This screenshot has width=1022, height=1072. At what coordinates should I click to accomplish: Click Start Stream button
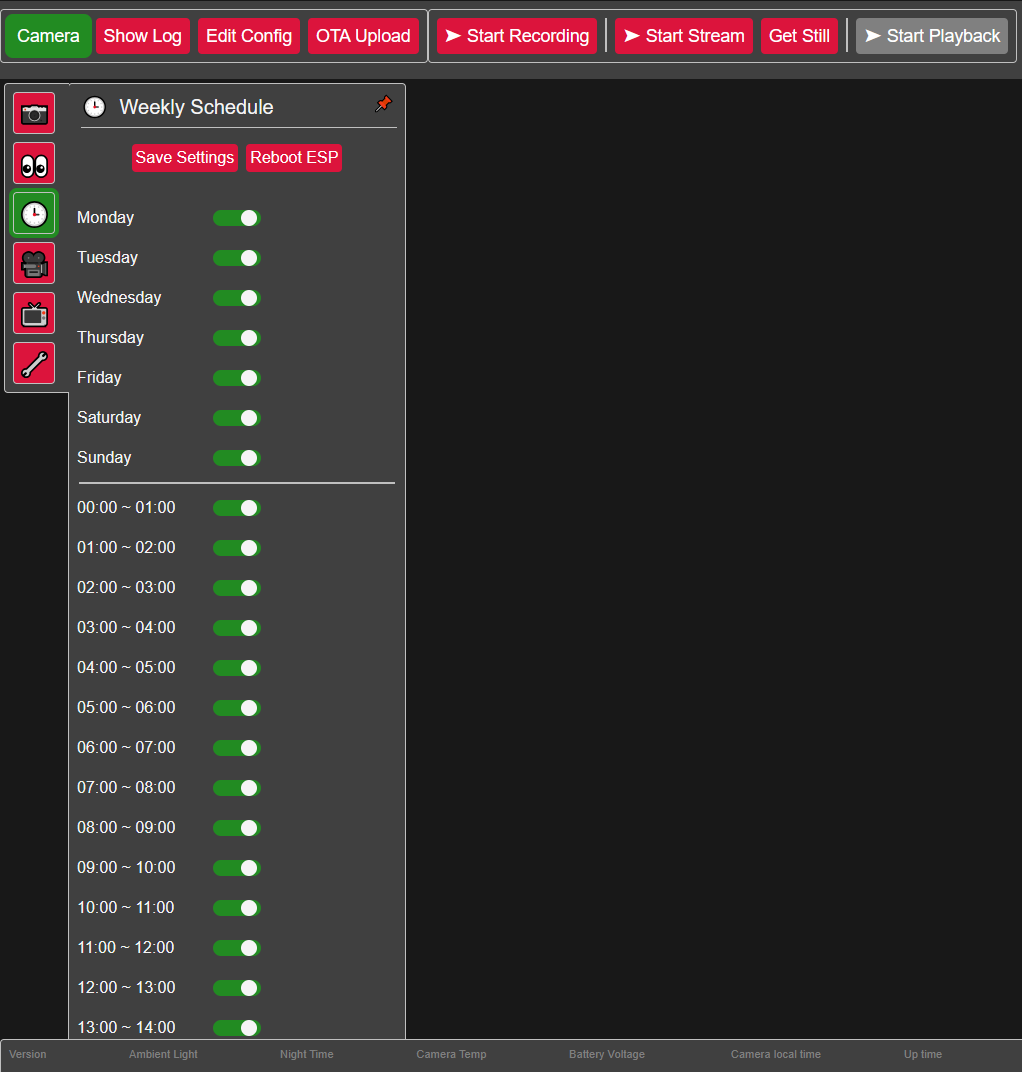(684, 36)
